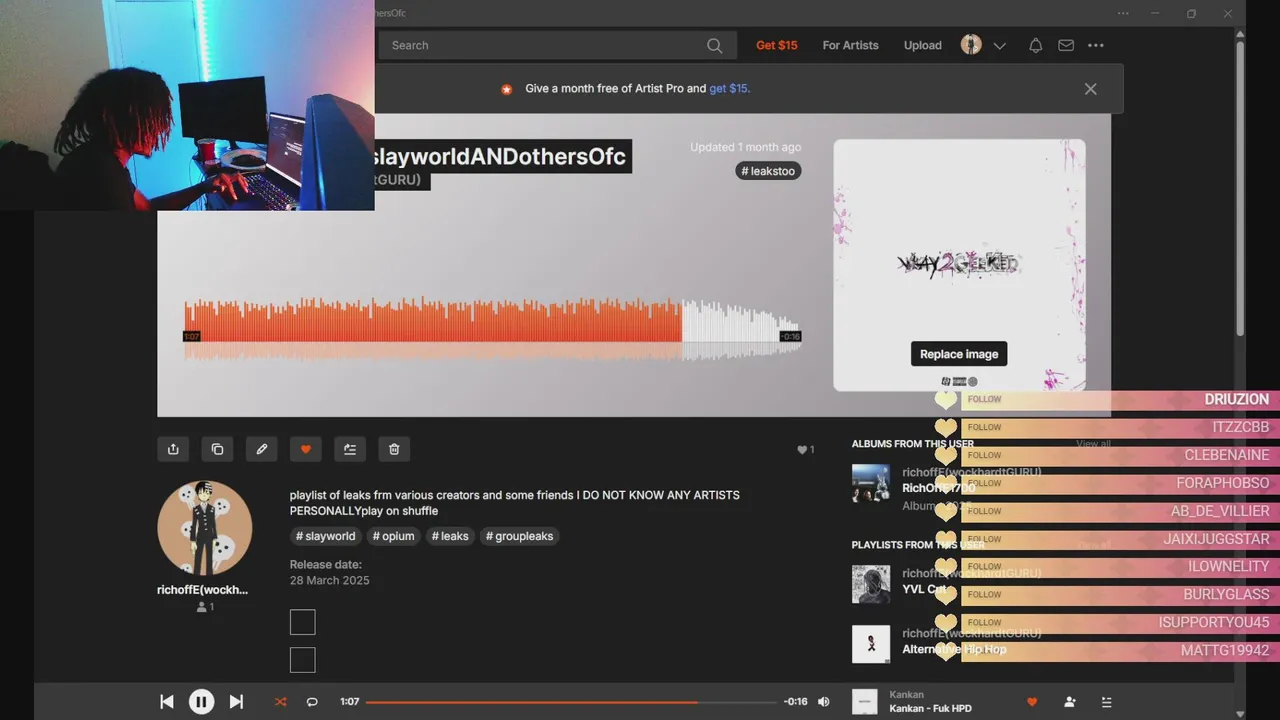Open the Next up queue list icon
This screenshot has height=720, width=1280.
coord(1106,702)
